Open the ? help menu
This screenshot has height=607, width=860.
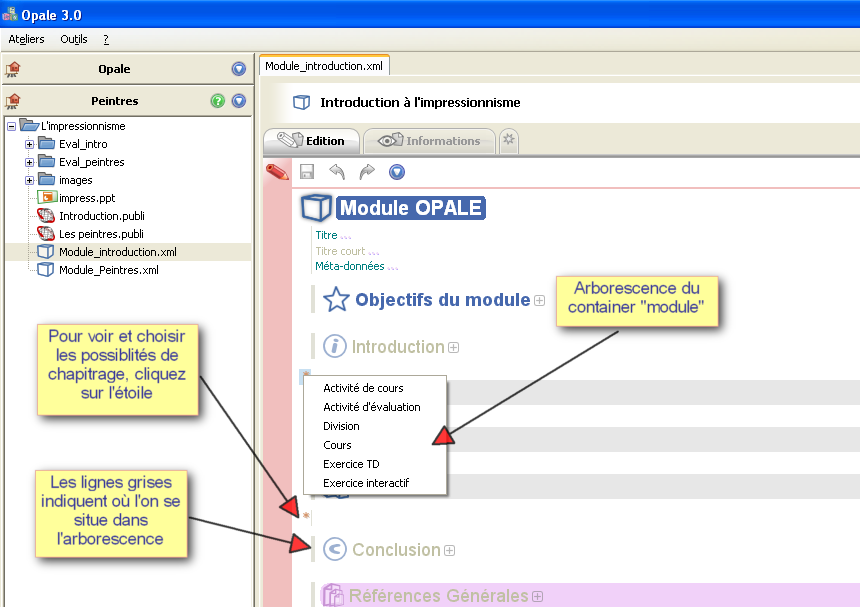pos(106,39)
